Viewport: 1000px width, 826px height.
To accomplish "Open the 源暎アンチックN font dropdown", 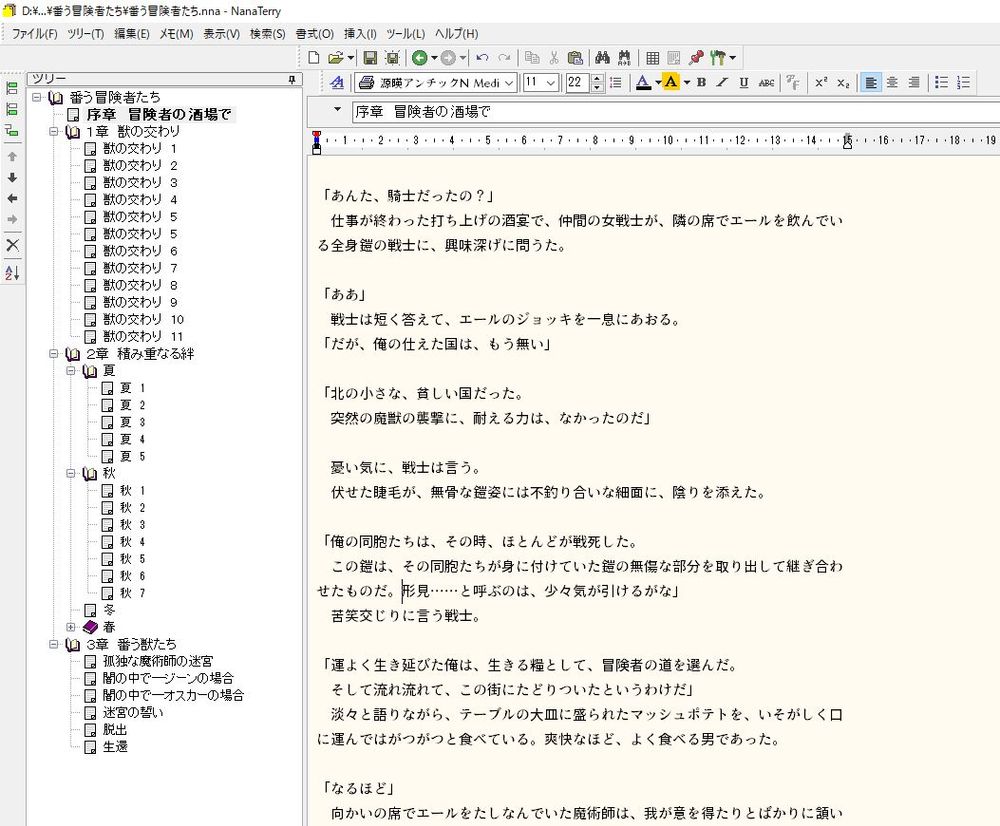I will (x=508, y=83).
